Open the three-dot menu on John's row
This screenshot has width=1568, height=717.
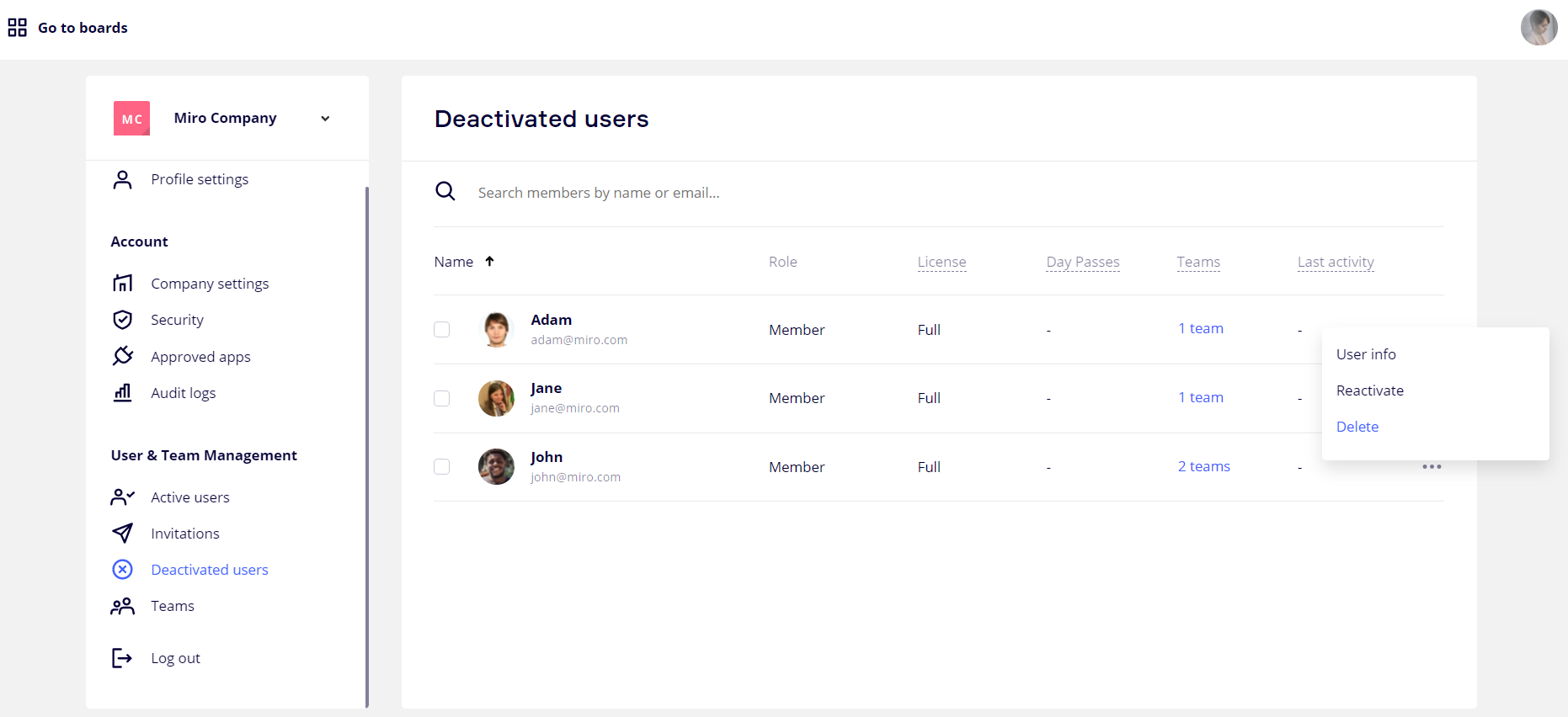[x=1432, y=467]
